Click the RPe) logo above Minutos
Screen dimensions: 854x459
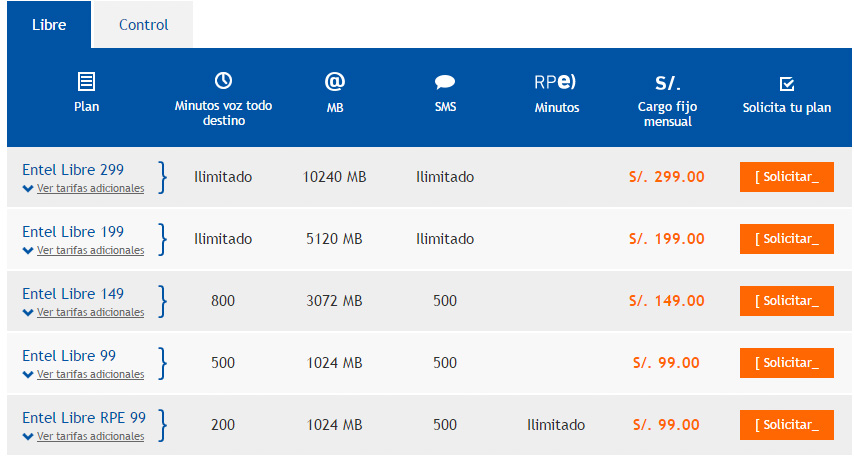tap(555, 82)
